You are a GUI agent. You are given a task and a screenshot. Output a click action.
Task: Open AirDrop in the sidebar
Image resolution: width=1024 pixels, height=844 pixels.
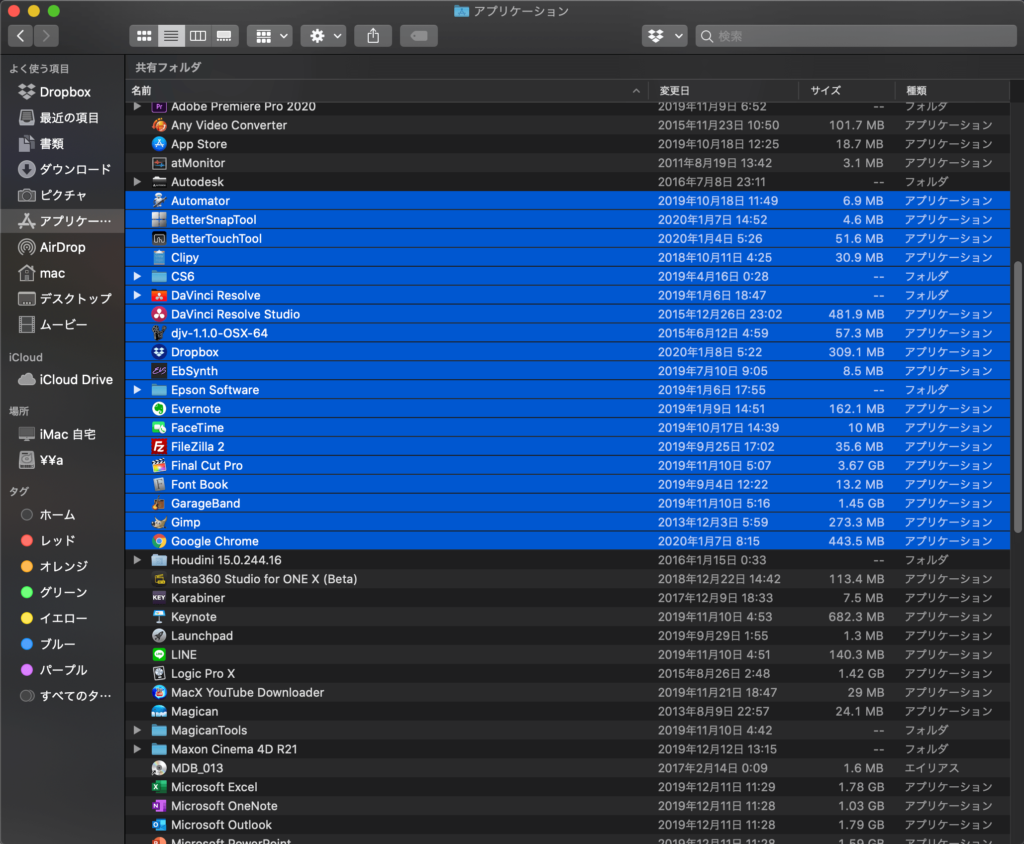point(63,247)
